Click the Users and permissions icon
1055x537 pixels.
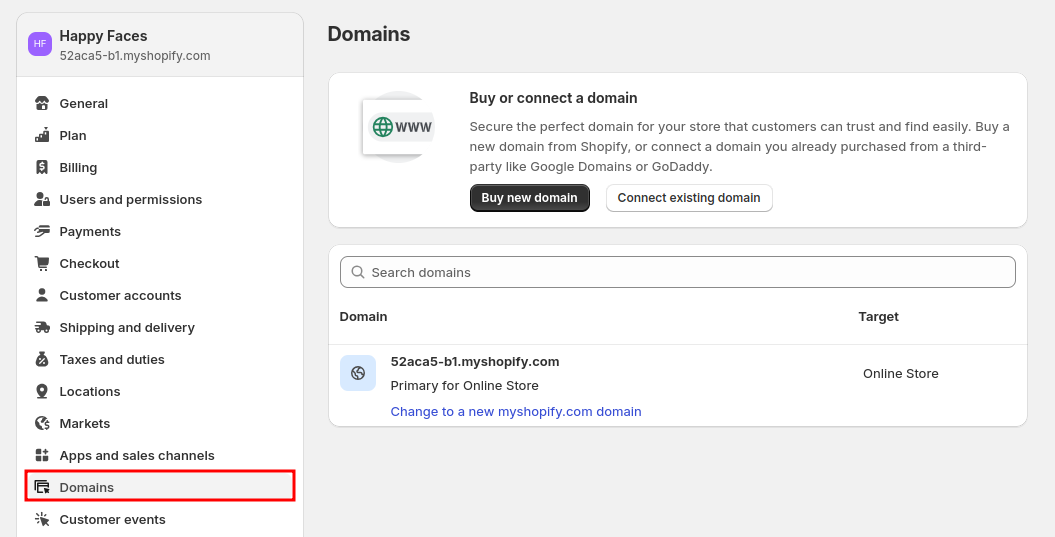tap(42, 199)
